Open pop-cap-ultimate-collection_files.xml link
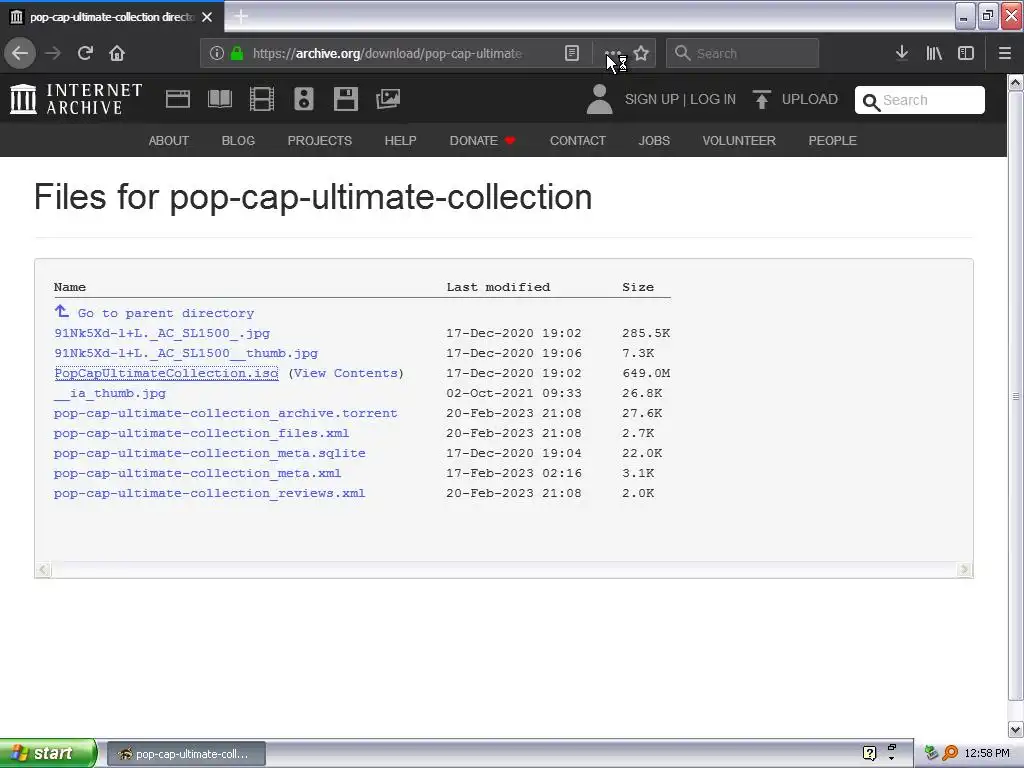The image size is (1024, 768). click(201, 433)
